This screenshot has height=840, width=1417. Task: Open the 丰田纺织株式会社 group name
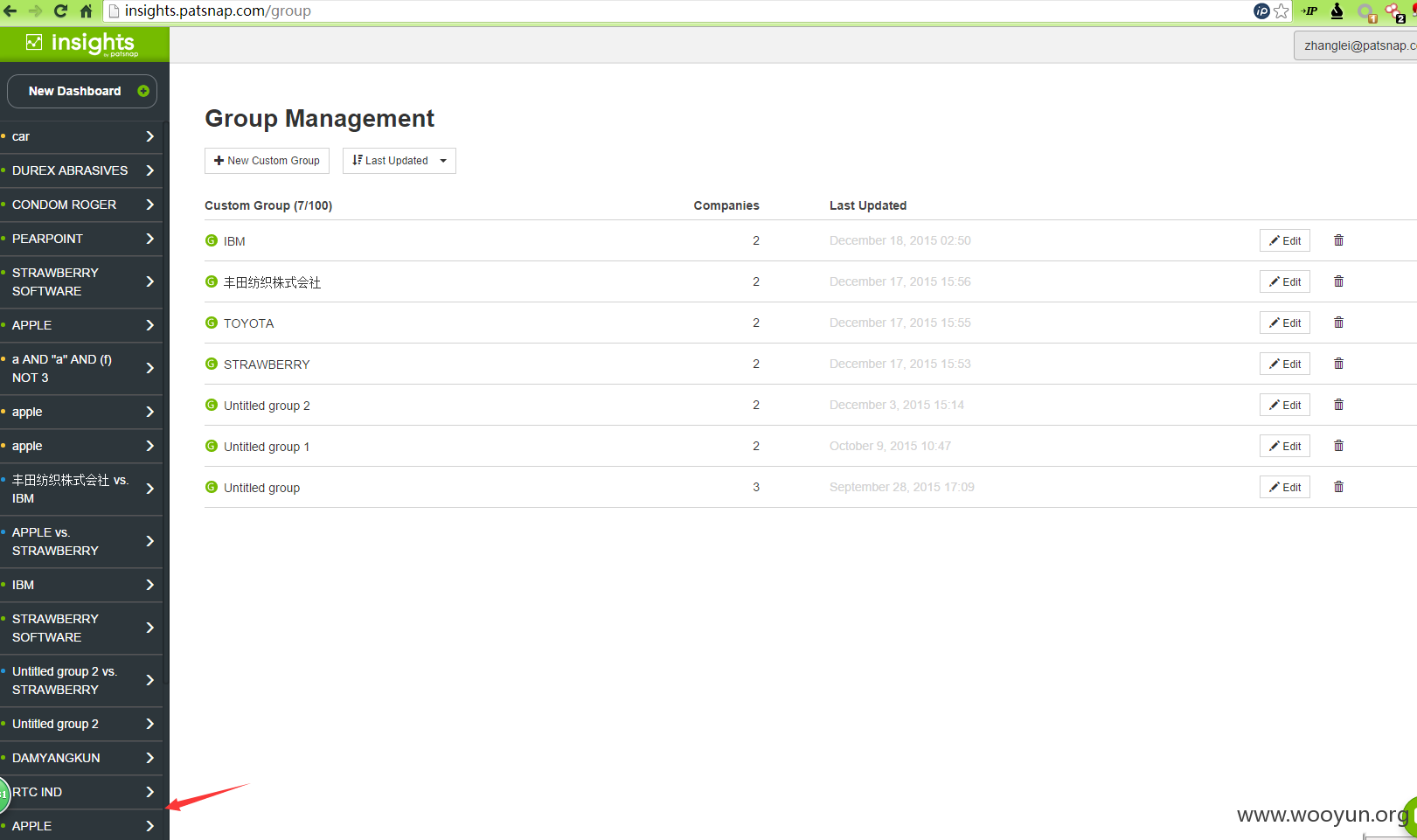[272, 282]
